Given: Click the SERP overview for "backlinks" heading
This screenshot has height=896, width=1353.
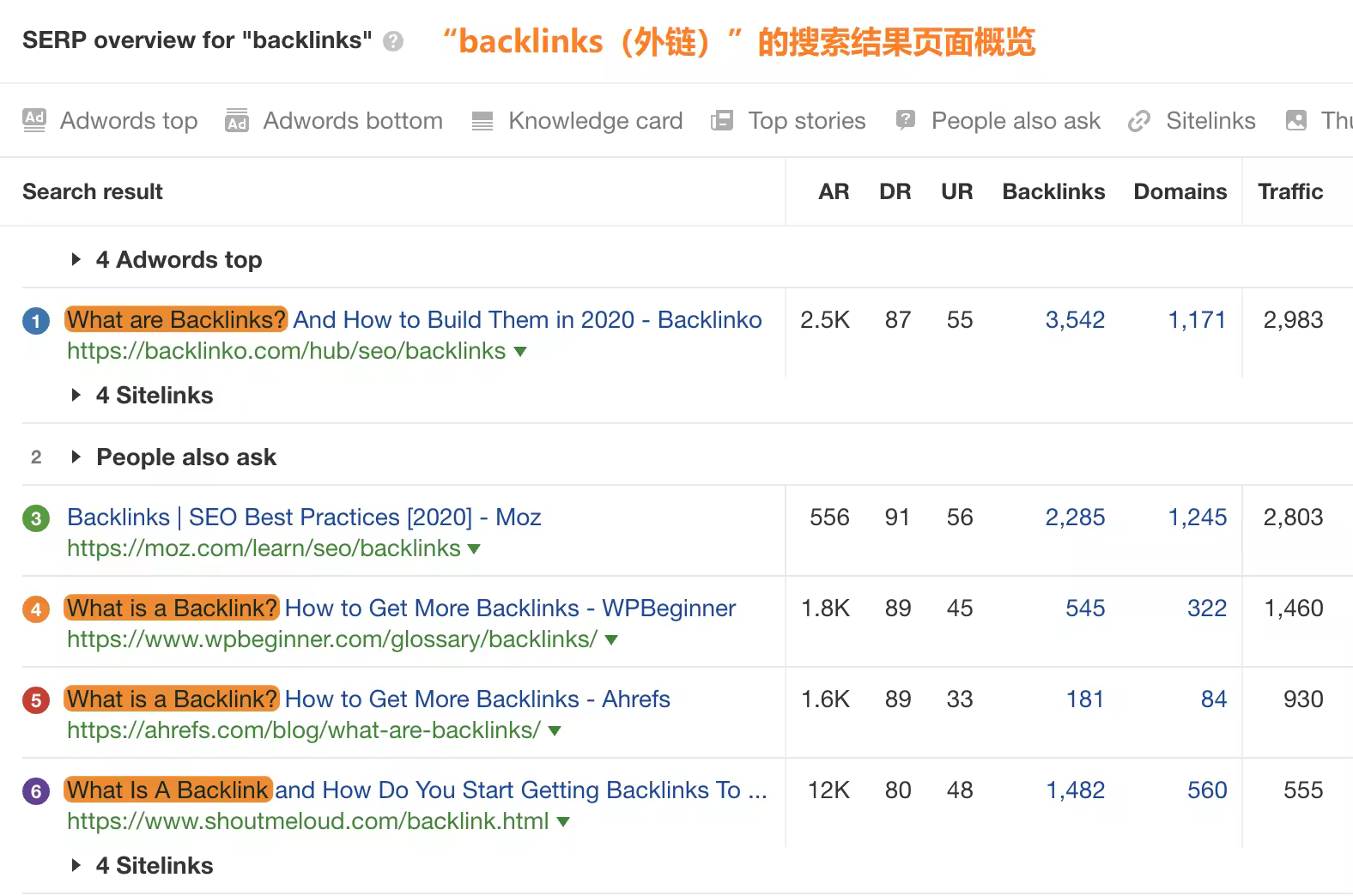Looking at the screenshot, I should click(x=197, y=40).
